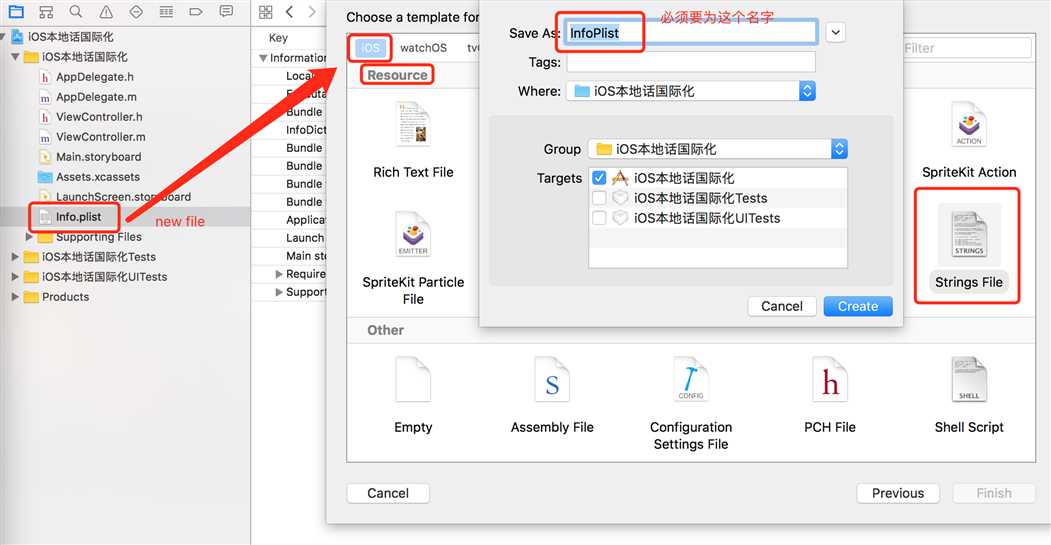The width and height of the screenshot is (1051, 545).
Task: Open the Breakpoint navigator icon
Action: pos(196,11)
